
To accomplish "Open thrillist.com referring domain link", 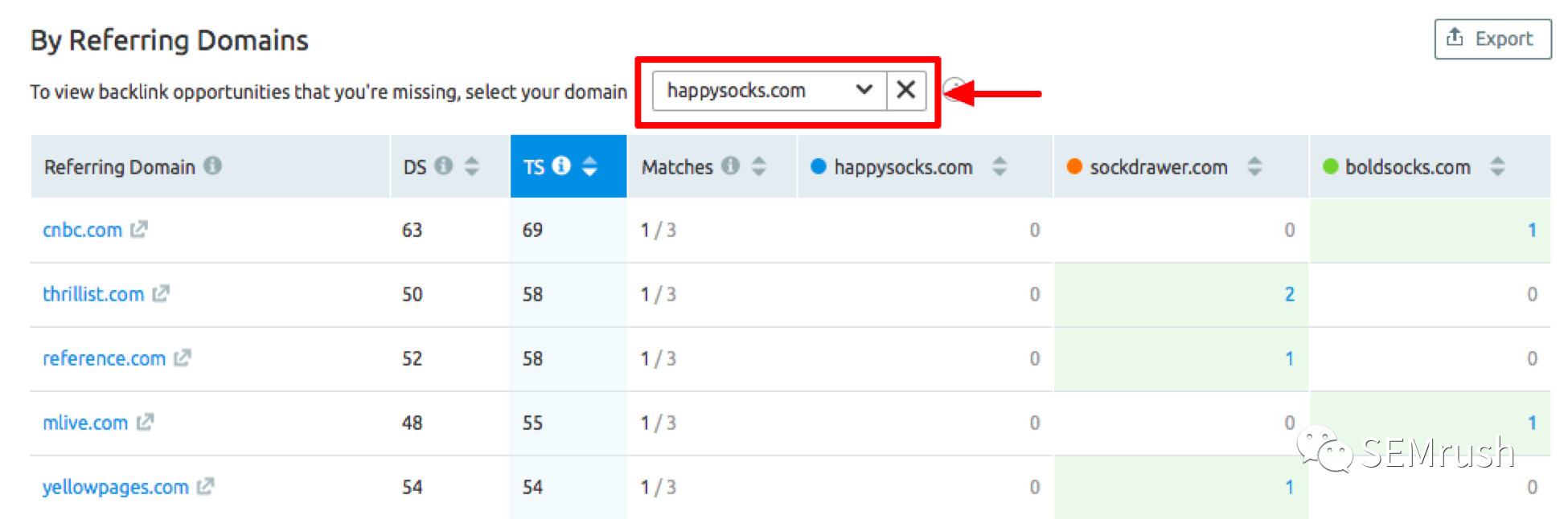I will [x=93, y=294].
